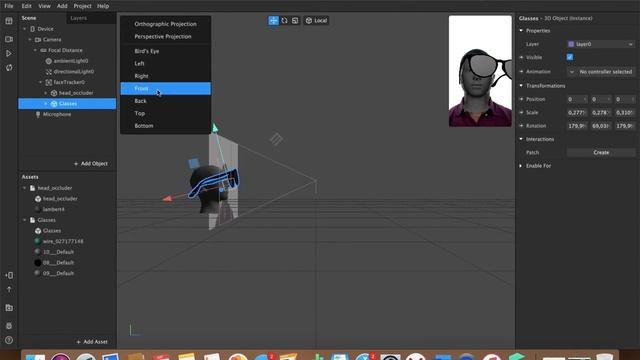Click the refresh/restart icon in left sidebar
640x360 pixels.
click(9, 68)
